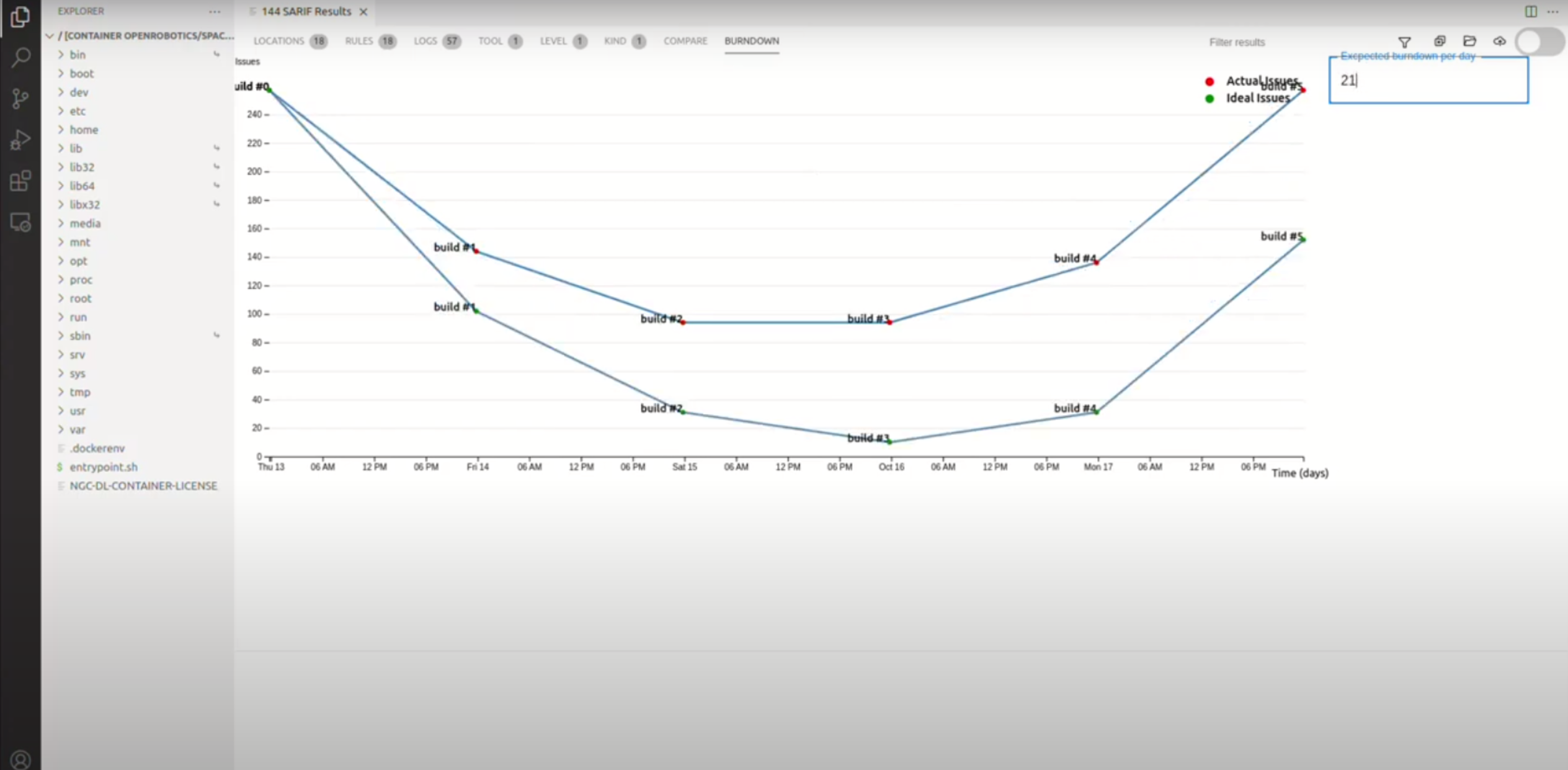Select the 144 SARIF Results editor tab
Screen dimensions: 1568x770
pos(306,12)
